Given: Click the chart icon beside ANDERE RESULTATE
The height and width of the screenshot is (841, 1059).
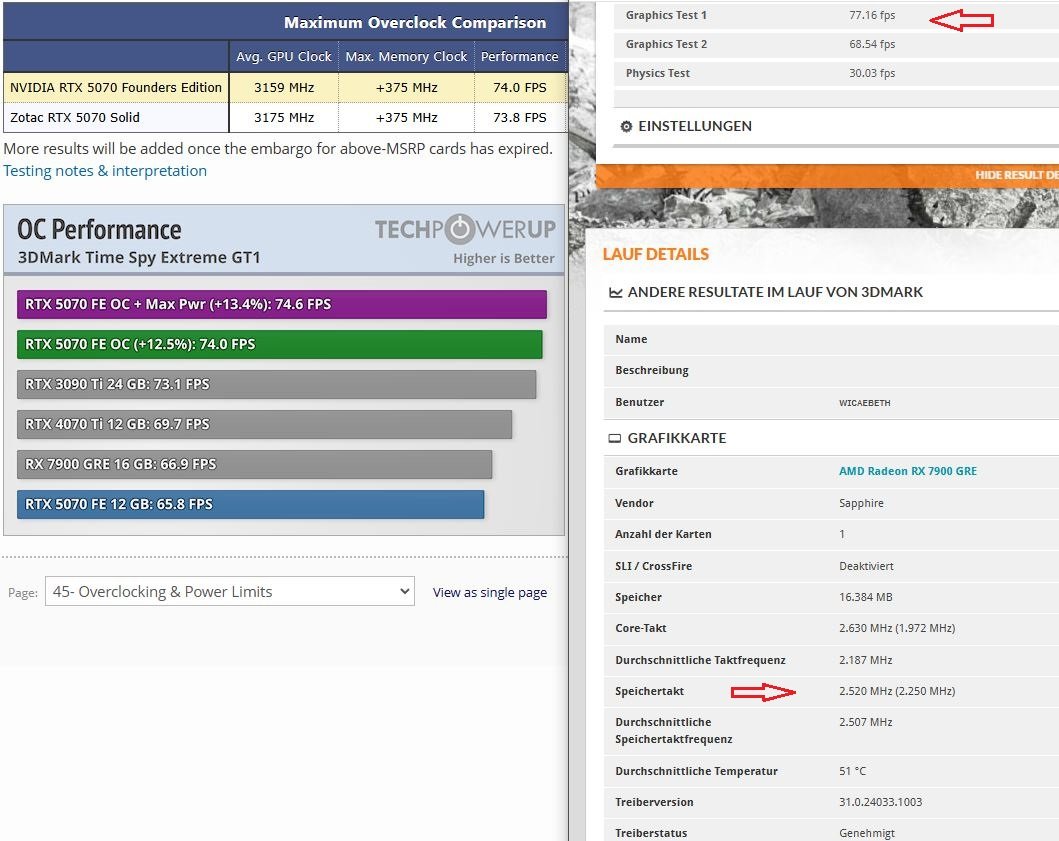Looking at the screenshot, I should pos(615,292).
